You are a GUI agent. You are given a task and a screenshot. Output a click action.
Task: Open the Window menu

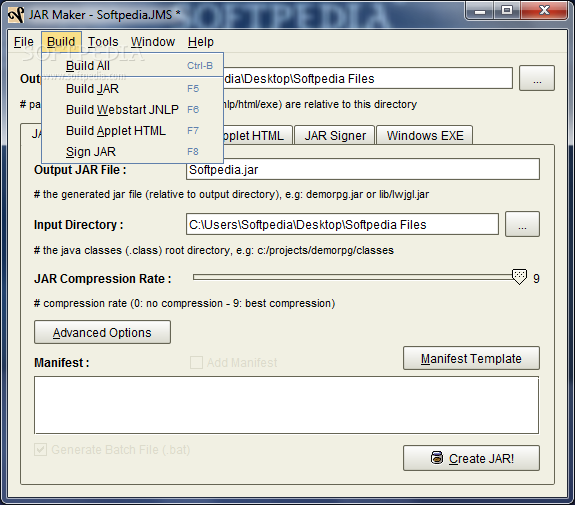coord(153,42)
